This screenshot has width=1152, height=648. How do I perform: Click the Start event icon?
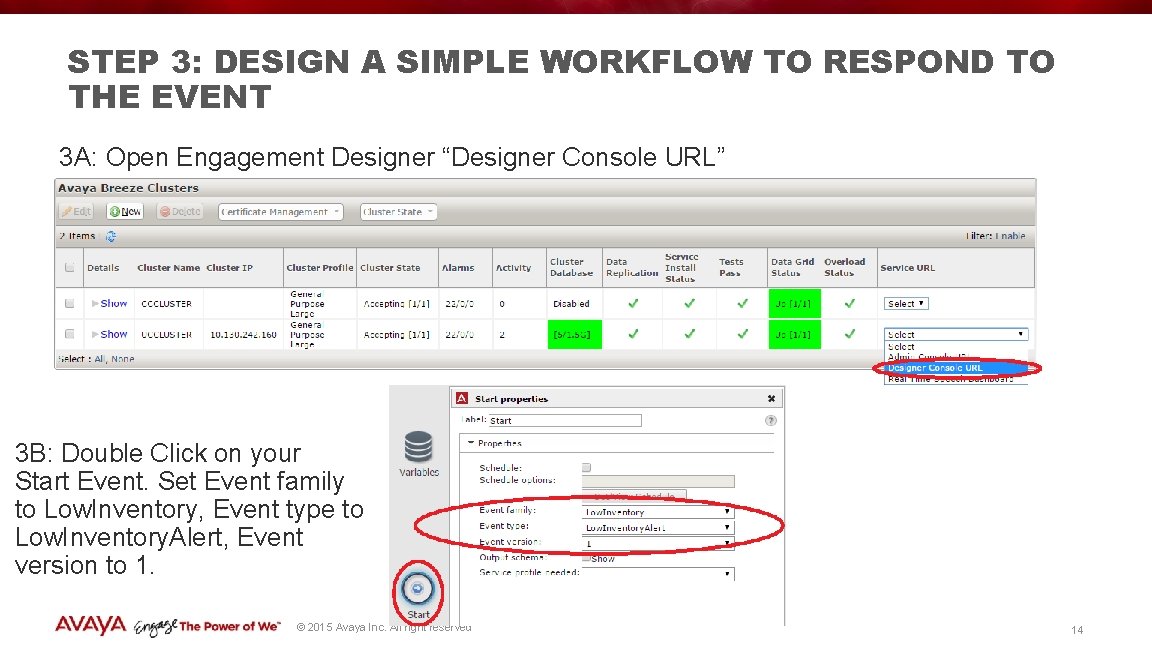point(417,588)
